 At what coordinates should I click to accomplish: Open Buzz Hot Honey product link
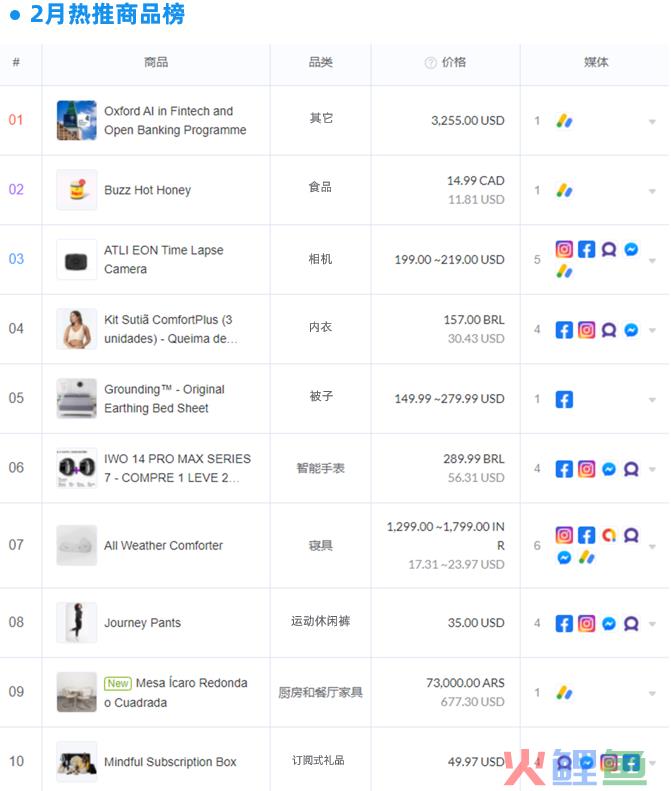147,190
